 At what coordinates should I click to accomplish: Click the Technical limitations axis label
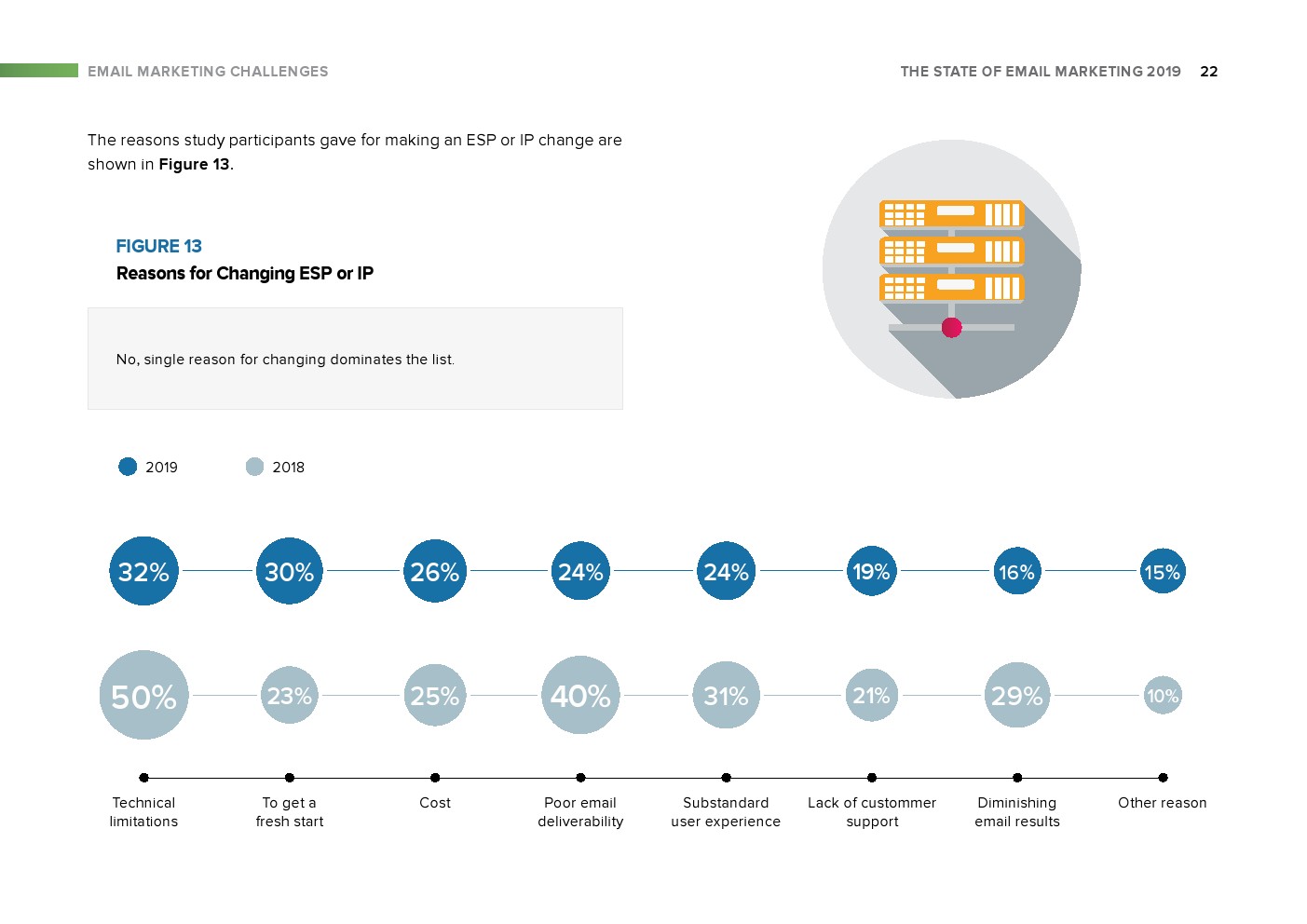point(143,812)
